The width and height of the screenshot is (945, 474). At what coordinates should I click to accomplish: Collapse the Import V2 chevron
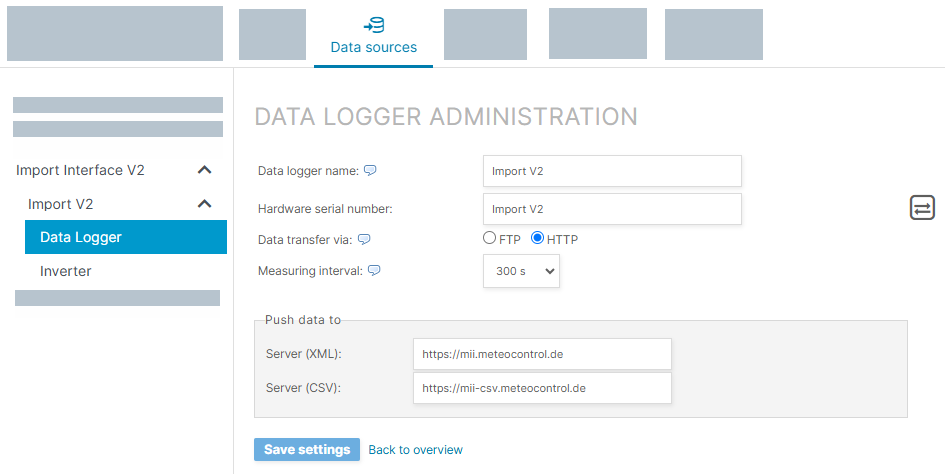click(x=204, y=204)
